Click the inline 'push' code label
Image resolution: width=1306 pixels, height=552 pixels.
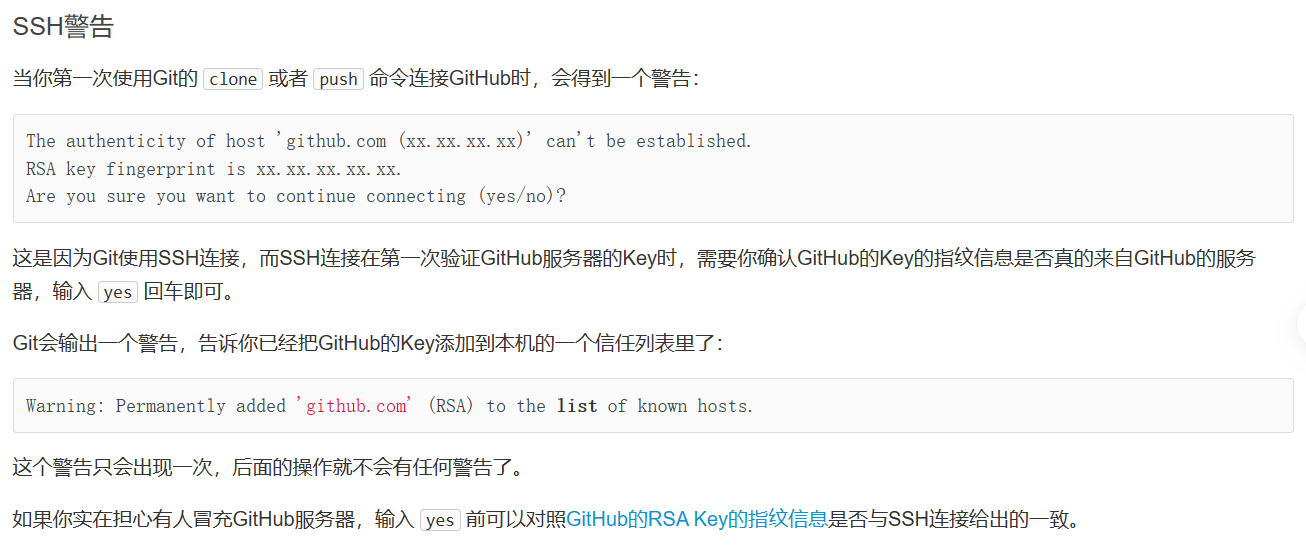[x=338, y=79]
